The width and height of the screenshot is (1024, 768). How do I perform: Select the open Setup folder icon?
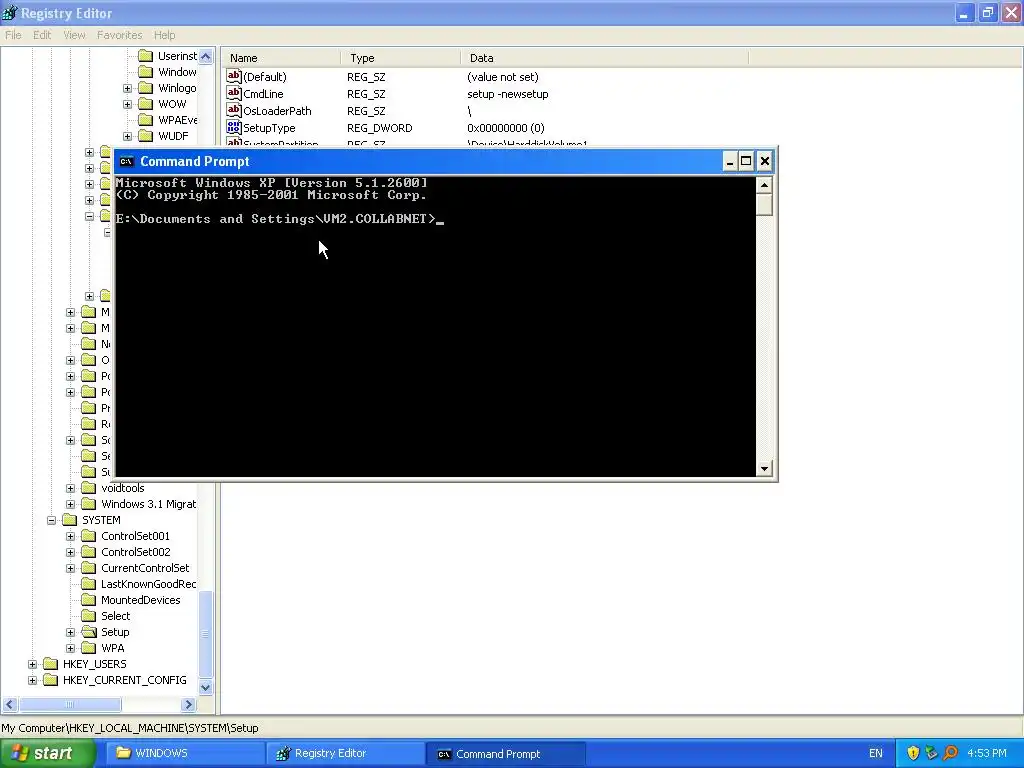click(89, 632)
